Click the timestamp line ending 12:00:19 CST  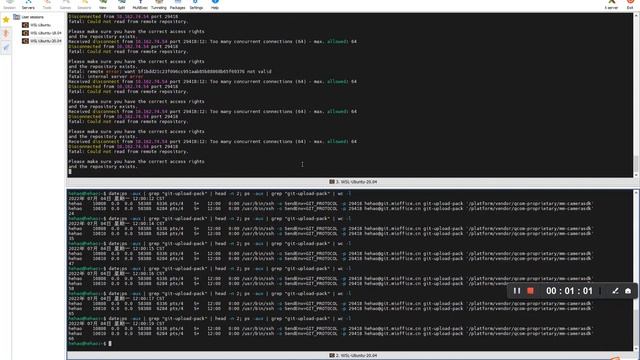pos(117,323)
